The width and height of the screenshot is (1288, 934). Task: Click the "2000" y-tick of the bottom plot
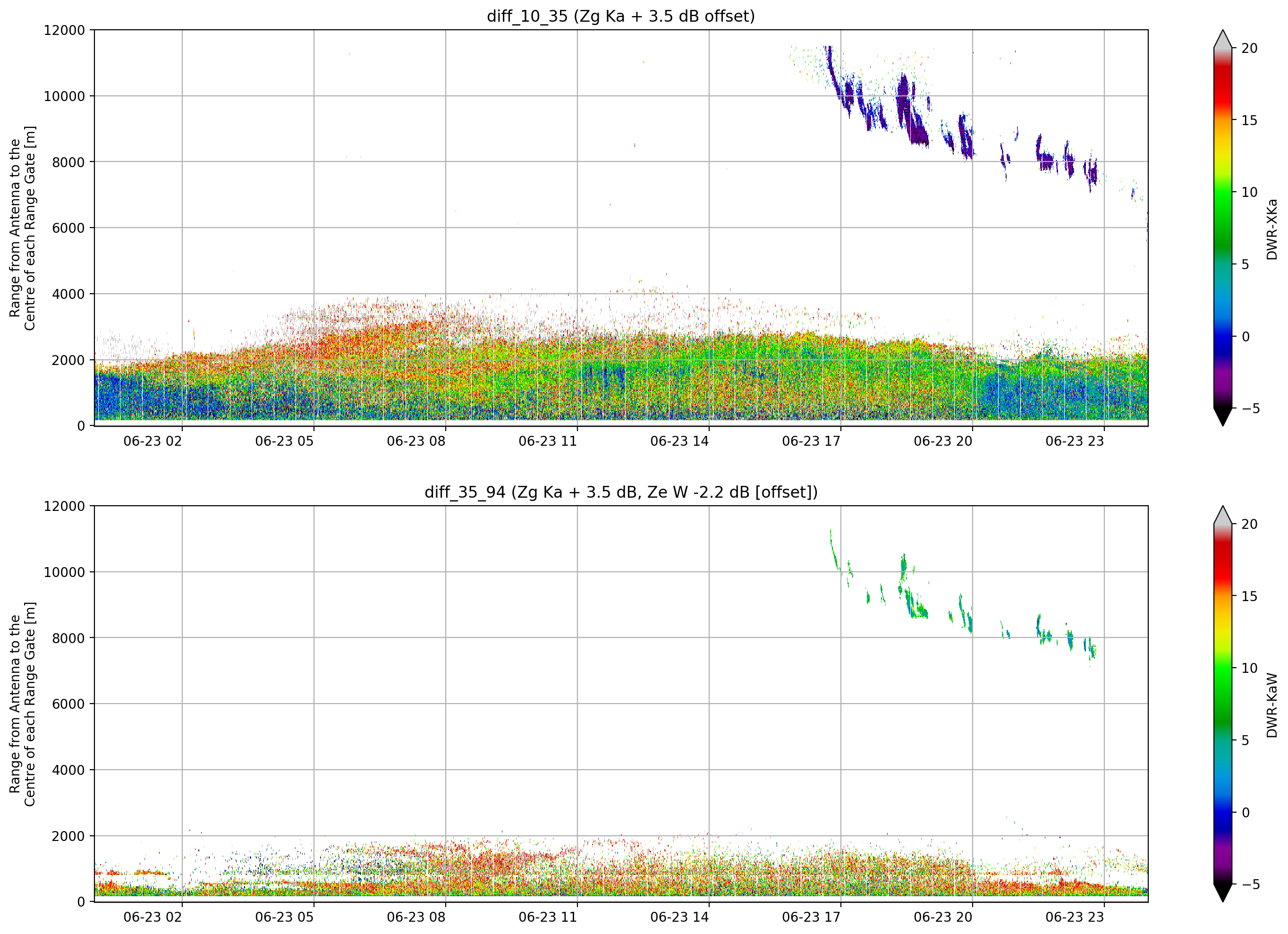tap(68, 836)
